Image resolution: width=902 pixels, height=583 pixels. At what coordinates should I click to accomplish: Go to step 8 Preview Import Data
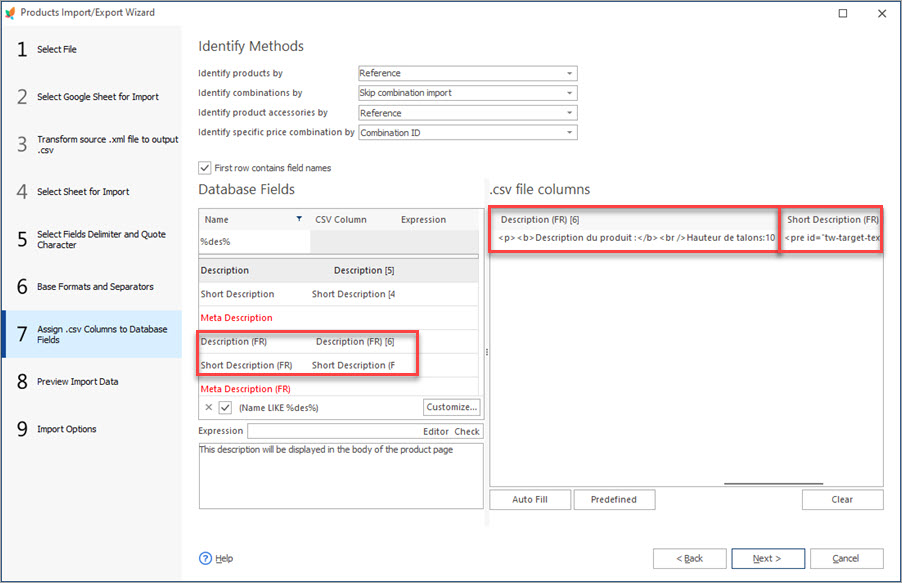coord(92,382)
